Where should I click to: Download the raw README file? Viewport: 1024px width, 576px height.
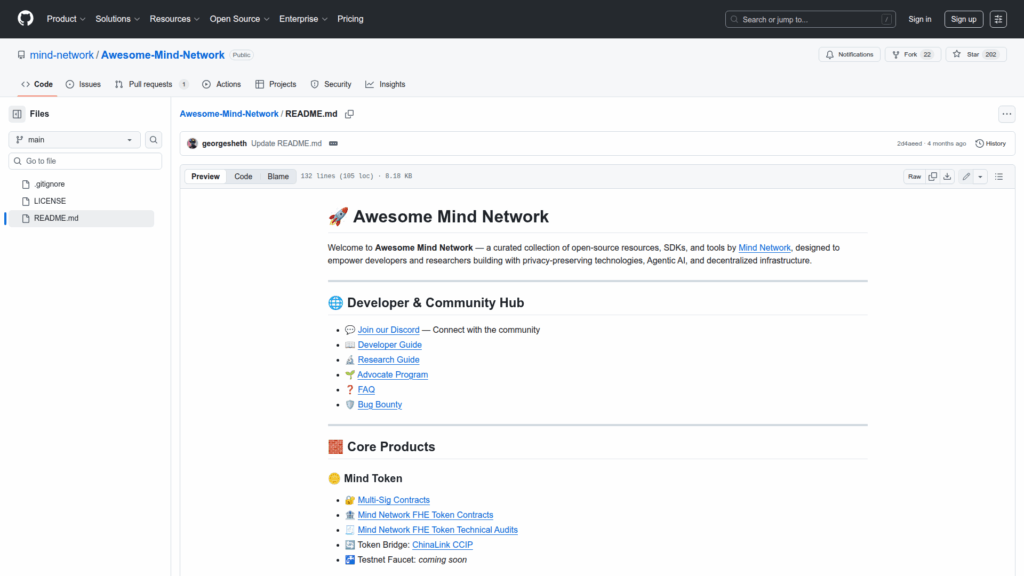947,176
